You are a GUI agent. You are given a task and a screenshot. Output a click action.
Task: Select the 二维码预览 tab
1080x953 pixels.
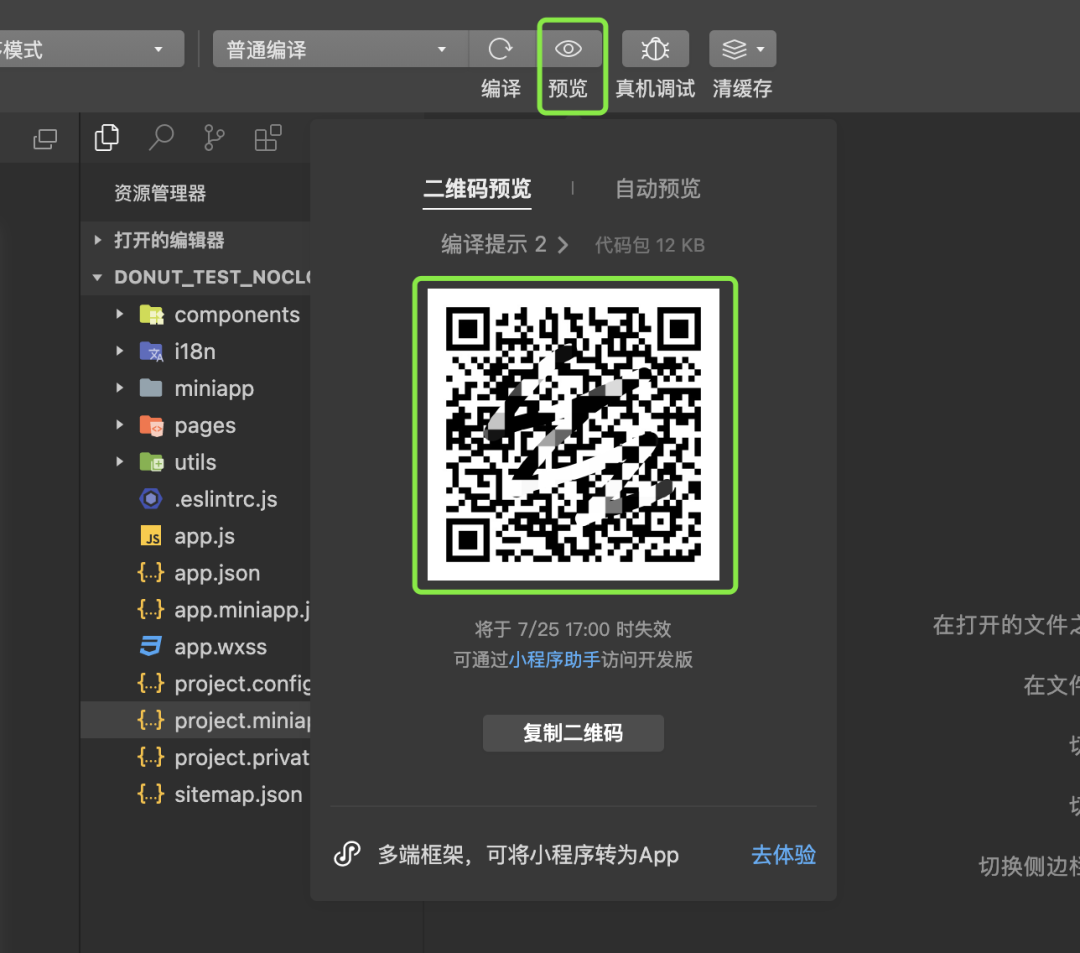coord(477,189)
